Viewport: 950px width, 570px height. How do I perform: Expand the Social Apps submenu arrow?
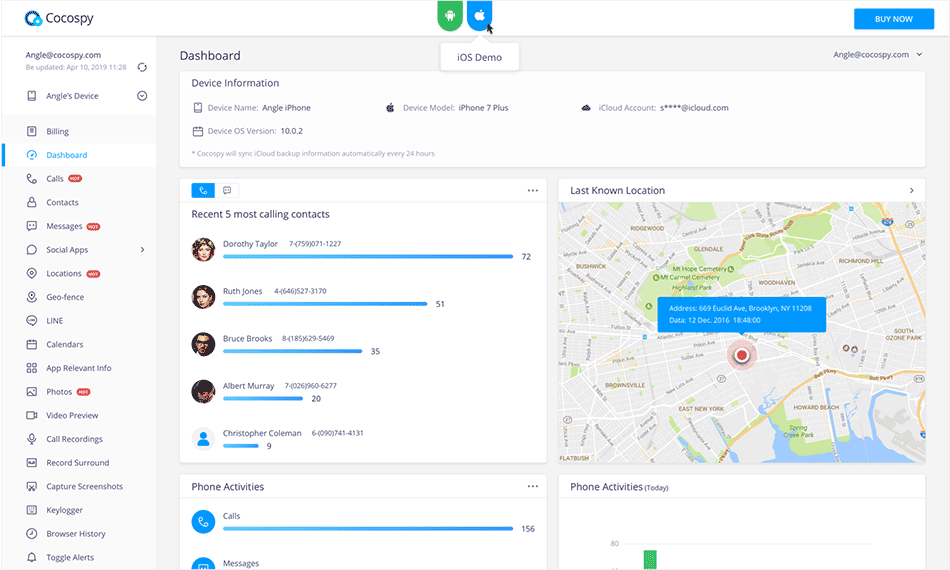pyautogui.click(x=142, y=250)
